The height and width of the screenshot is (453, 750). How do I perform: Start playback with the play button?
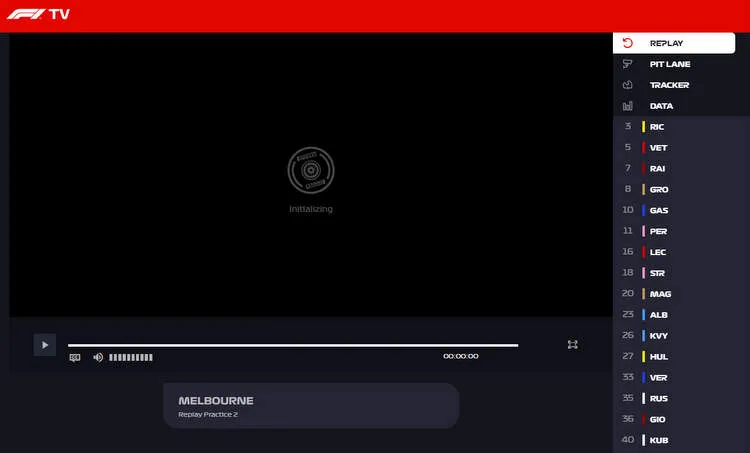(45, 345)
